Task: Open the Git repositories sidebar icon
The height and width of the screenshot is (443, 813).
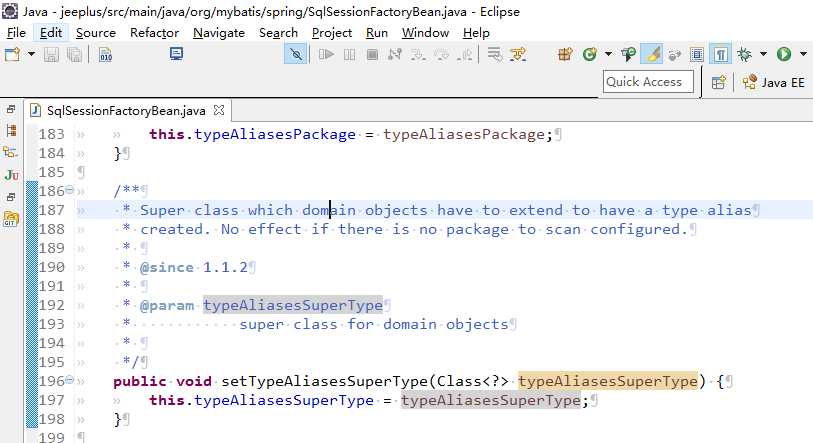Action: (x=11, y=218)
